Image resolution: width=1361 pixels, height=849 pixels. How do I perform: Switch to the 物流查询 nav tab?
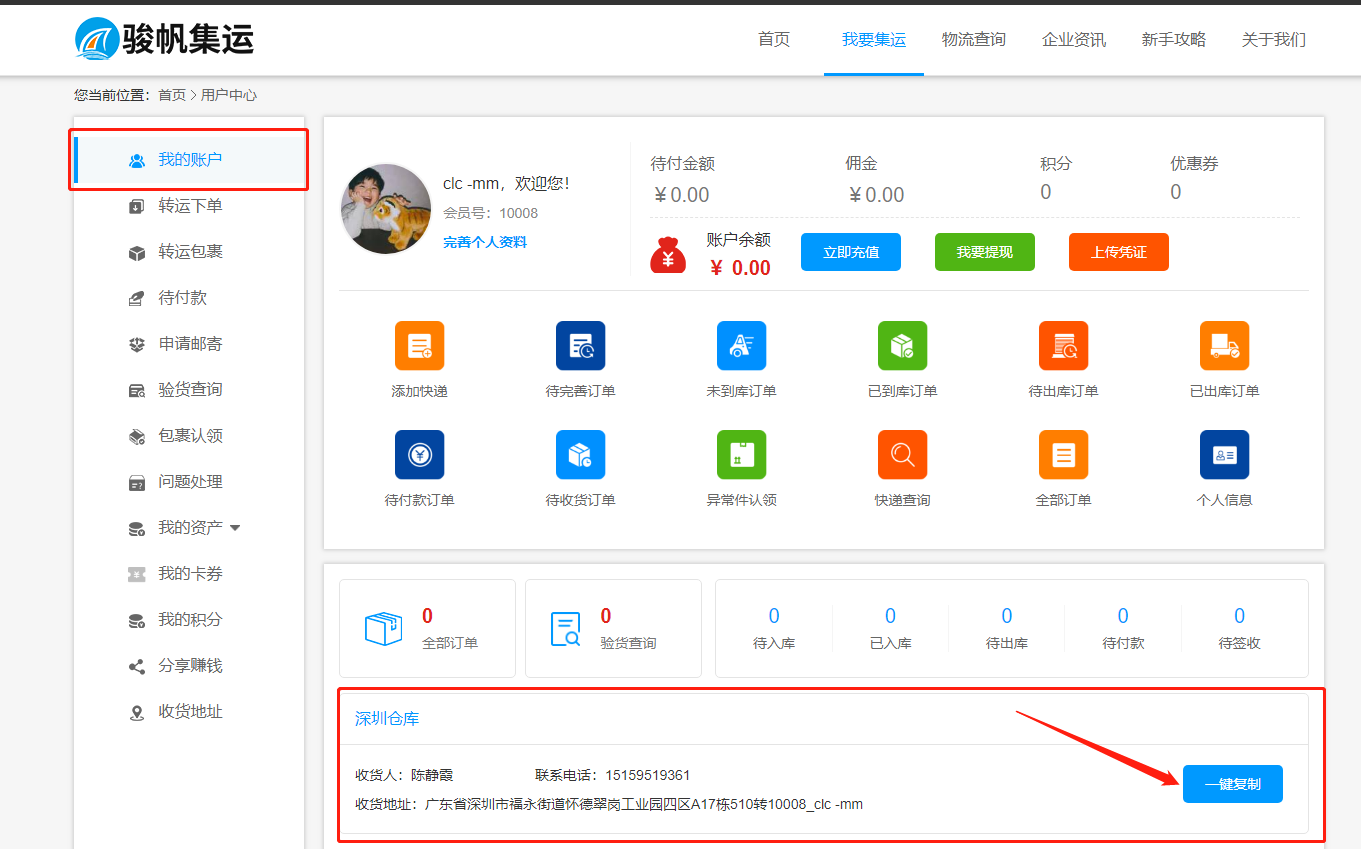coord(973,40)
